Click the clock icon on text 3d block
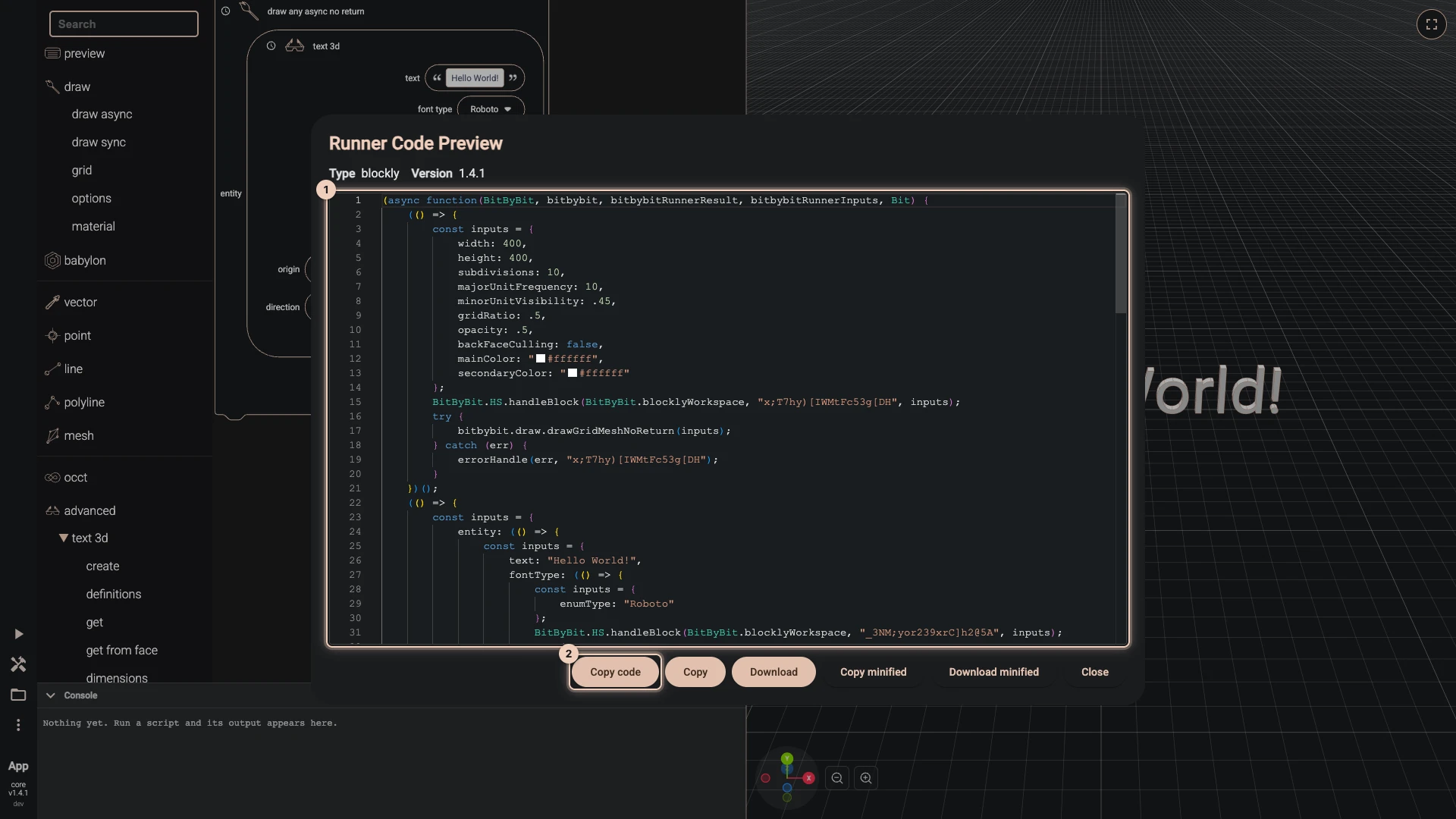 pos(271,46)
